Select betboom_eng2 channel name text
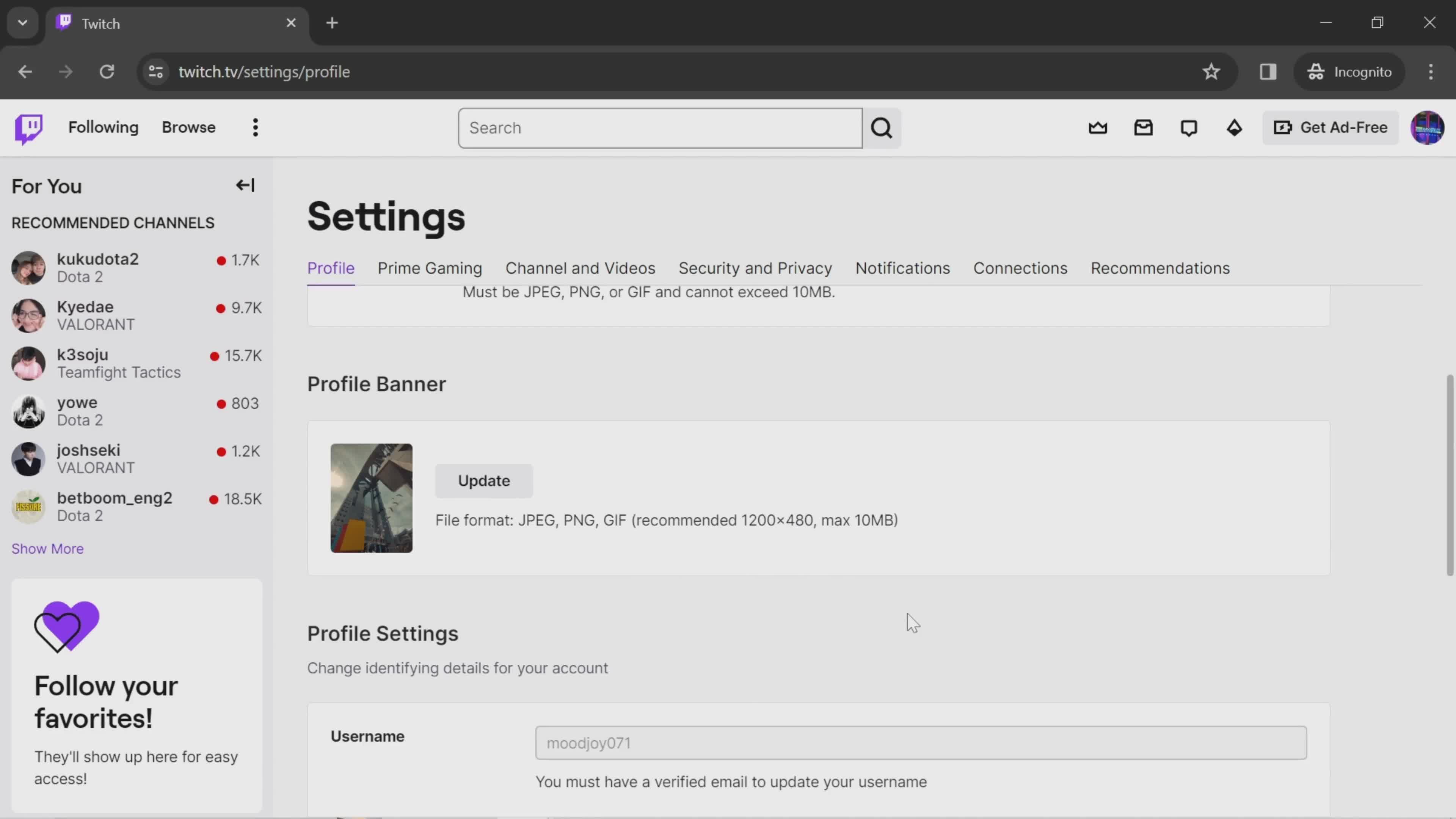 pyautogui.click(x=114, y=498)
